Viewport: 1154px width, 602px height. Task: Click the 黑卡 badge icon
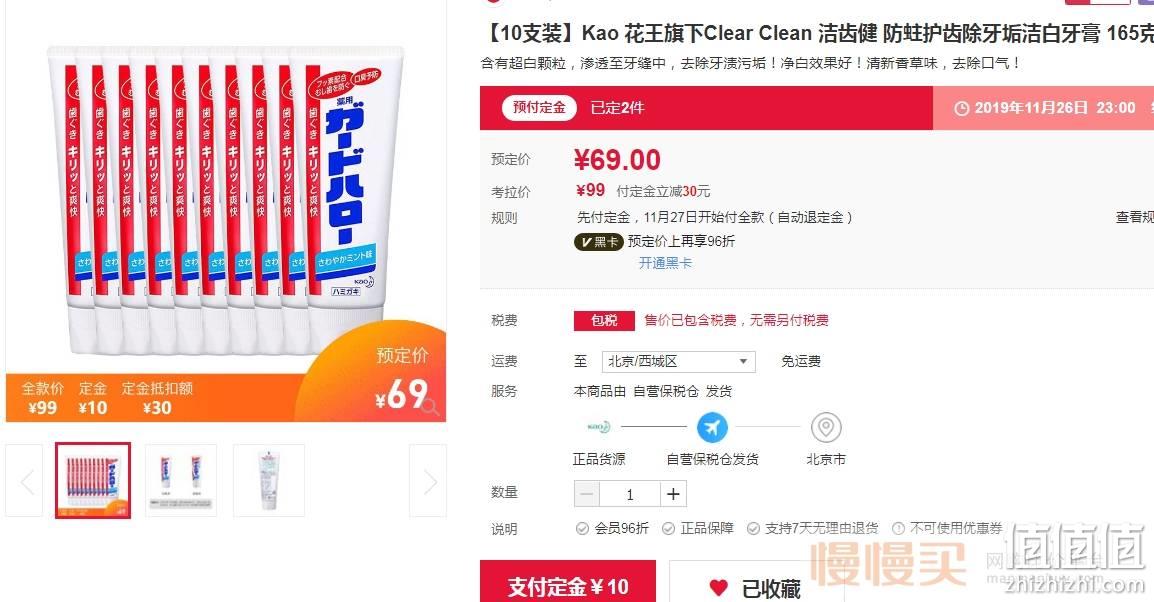(598, 242)
